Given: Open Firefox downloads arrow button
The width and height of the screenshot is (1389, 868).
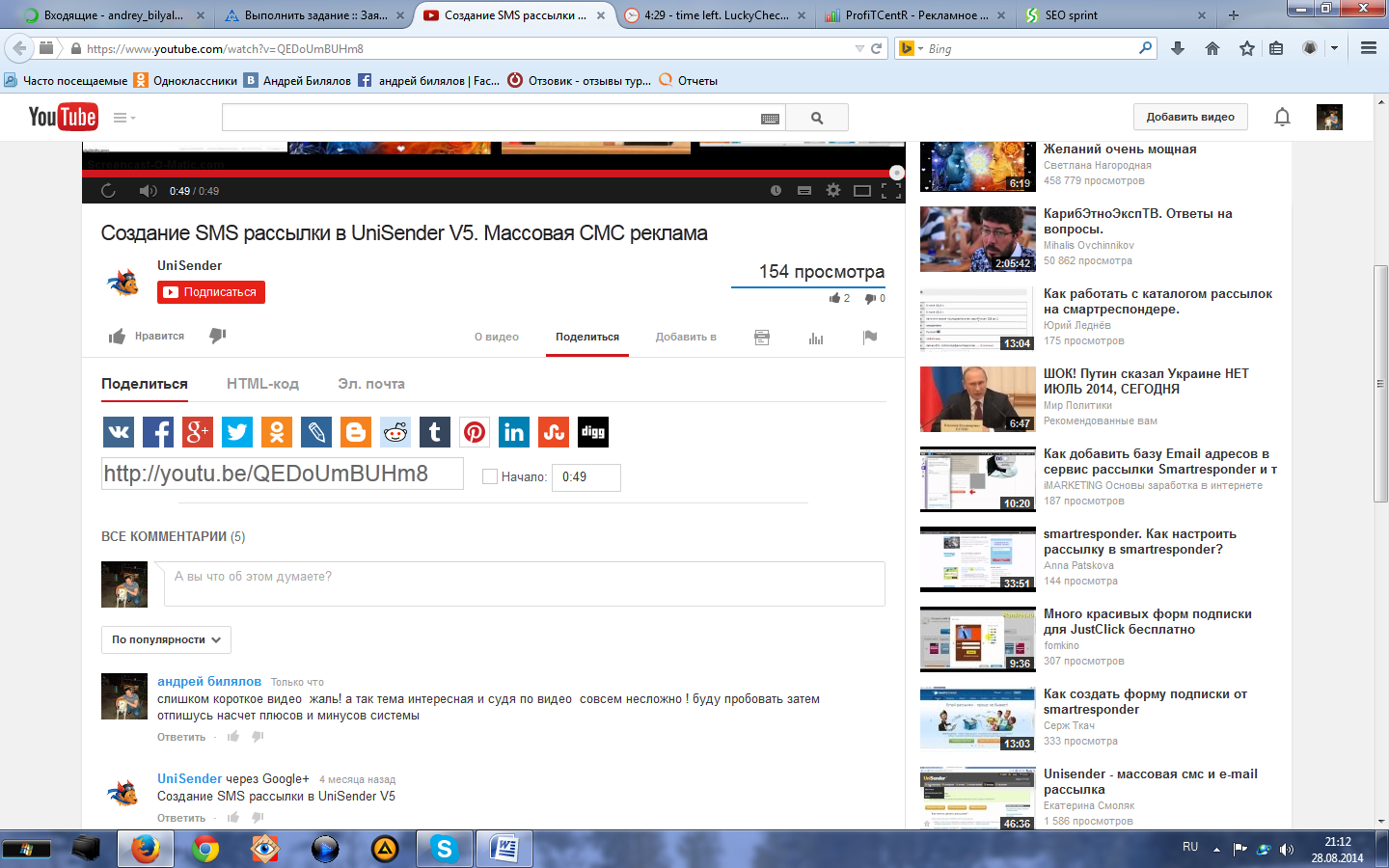Looking at the screenshot, I should point(1178,48).
